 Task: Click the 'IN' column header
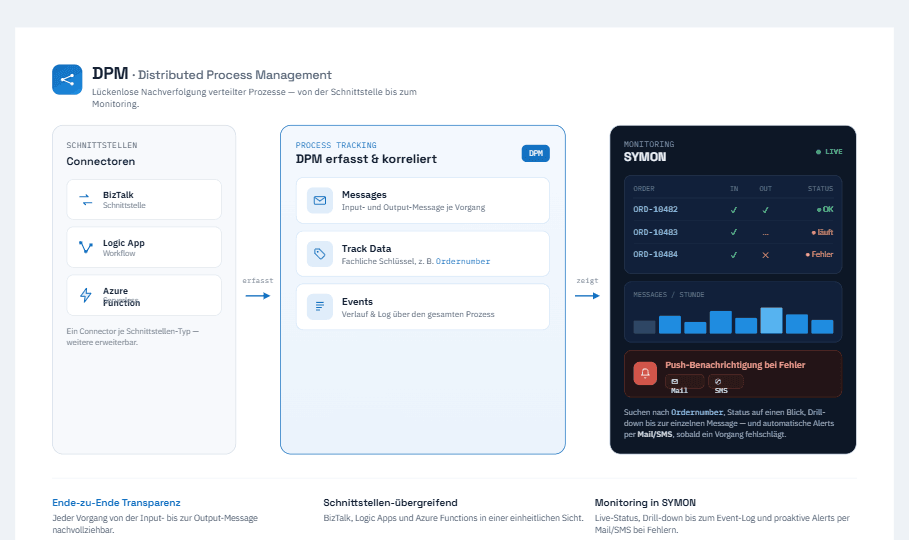[734, 189]
